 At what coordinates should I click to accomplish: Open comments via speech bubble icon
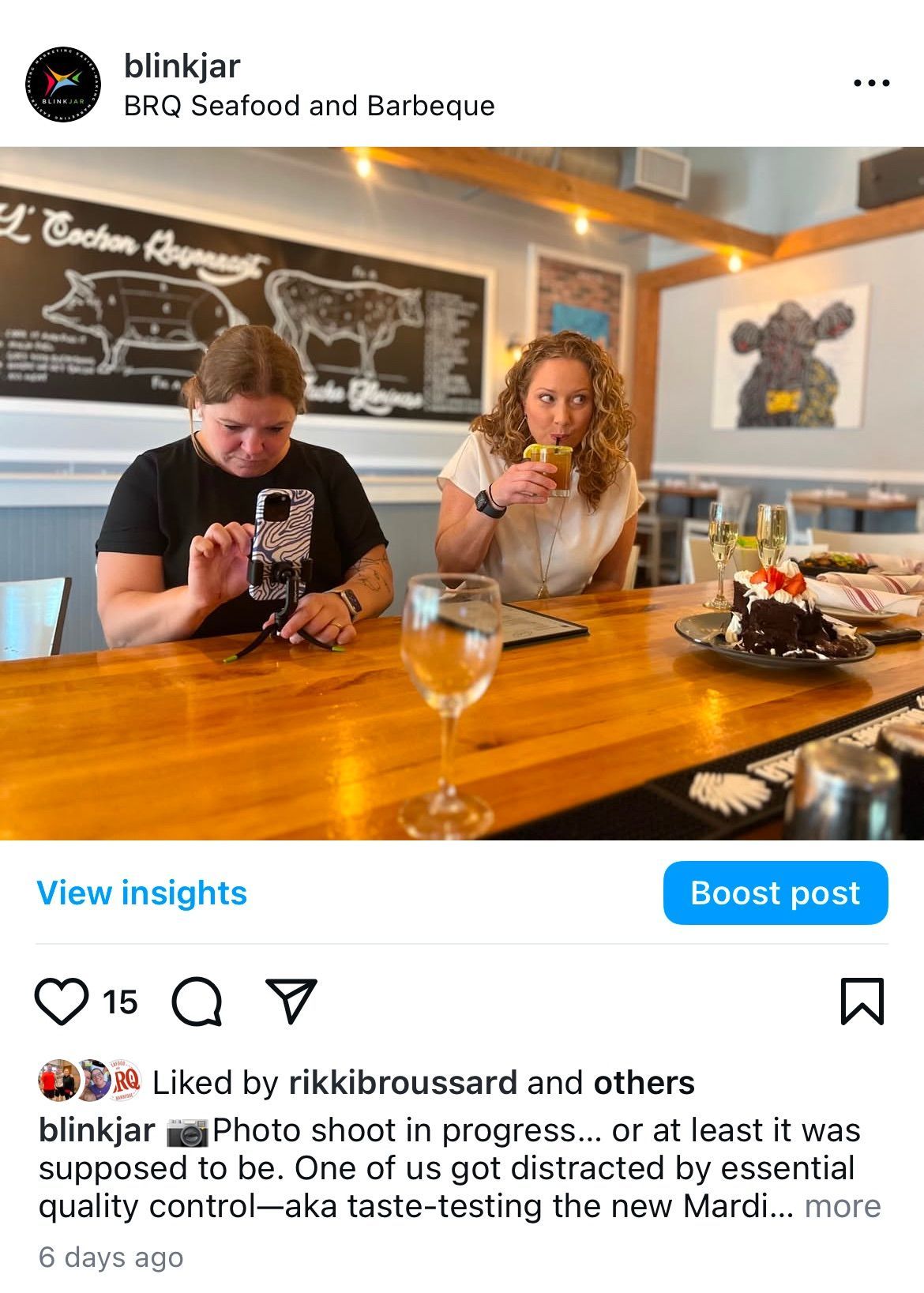[197, 1002]
